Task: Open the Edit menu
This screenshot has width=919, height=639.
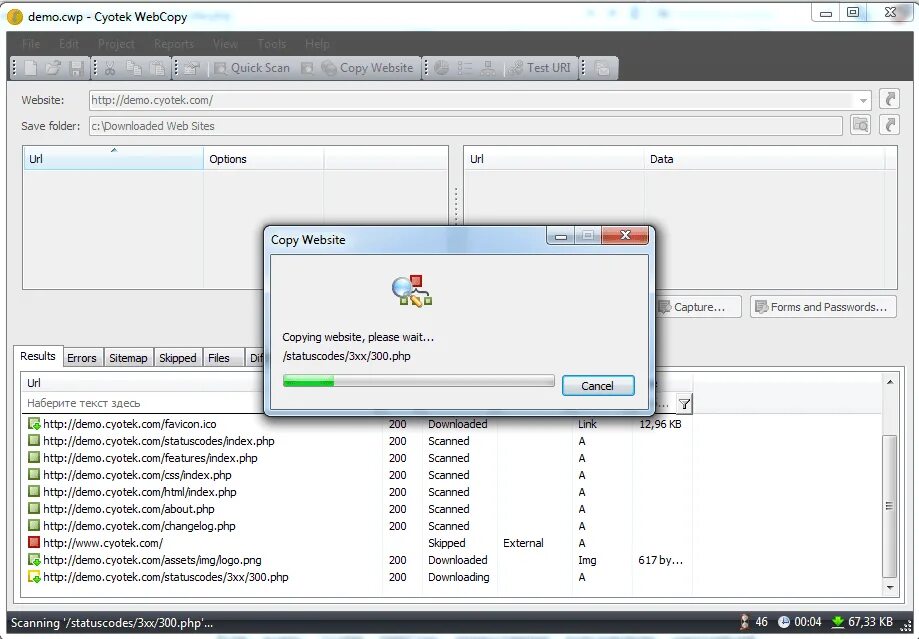Action: tap(69, 44)
